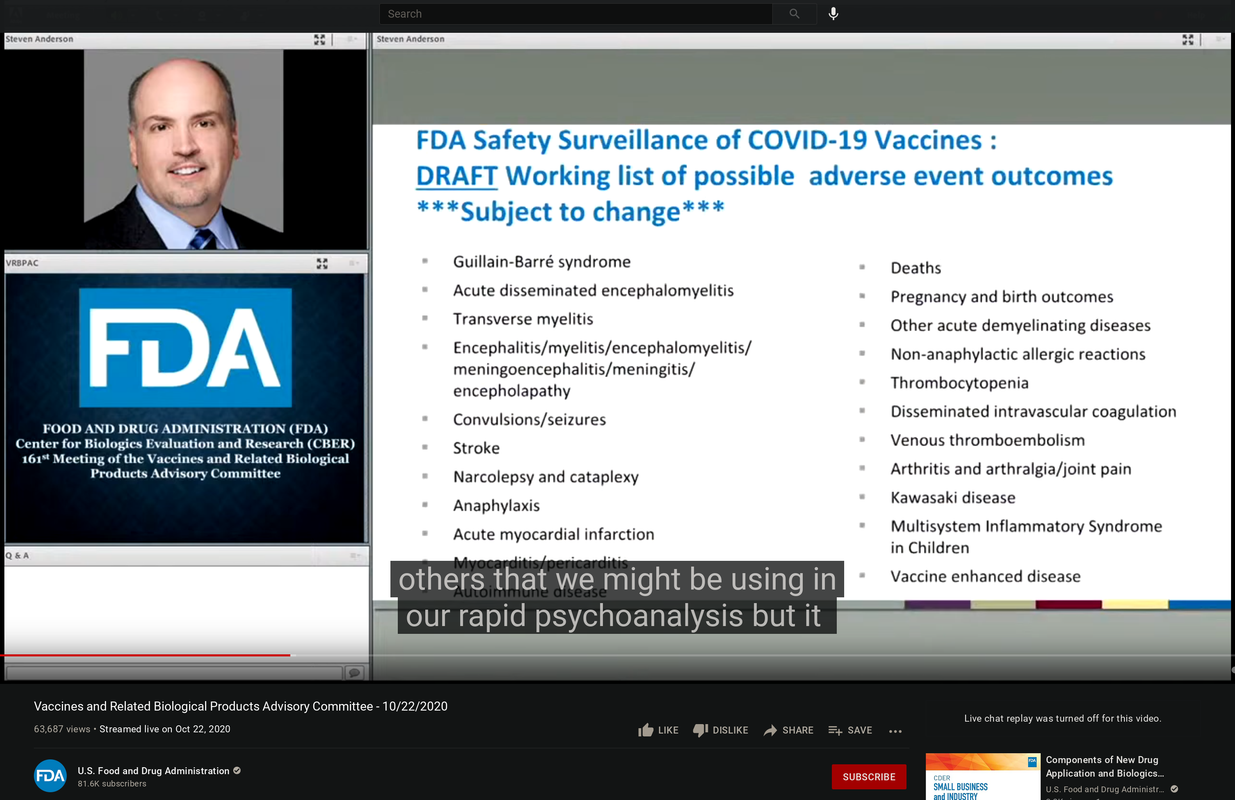
Task: Click the fullscreen icon of the slide presentation panel
Action: (x=1188, y=39)
